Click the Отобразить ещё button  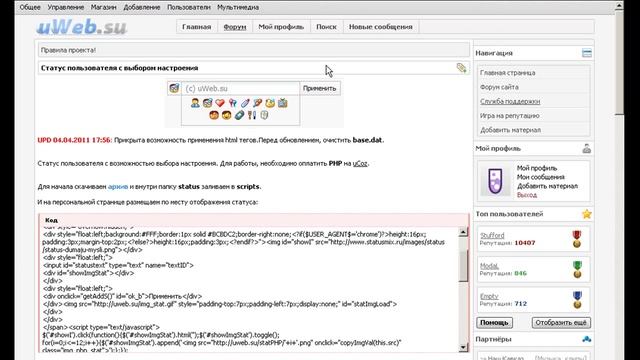tap(561, 322)
